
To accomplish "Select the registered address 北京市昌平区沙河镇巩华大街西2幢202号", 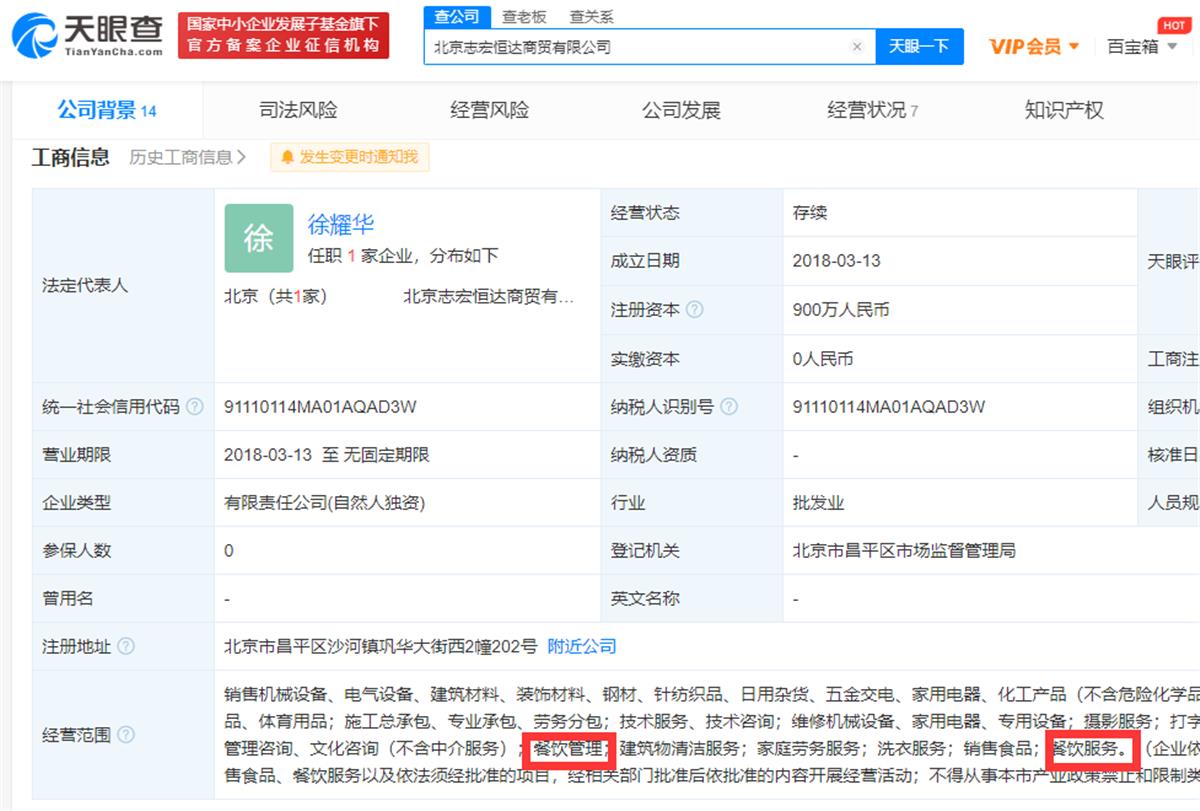I will coord(381,647).
